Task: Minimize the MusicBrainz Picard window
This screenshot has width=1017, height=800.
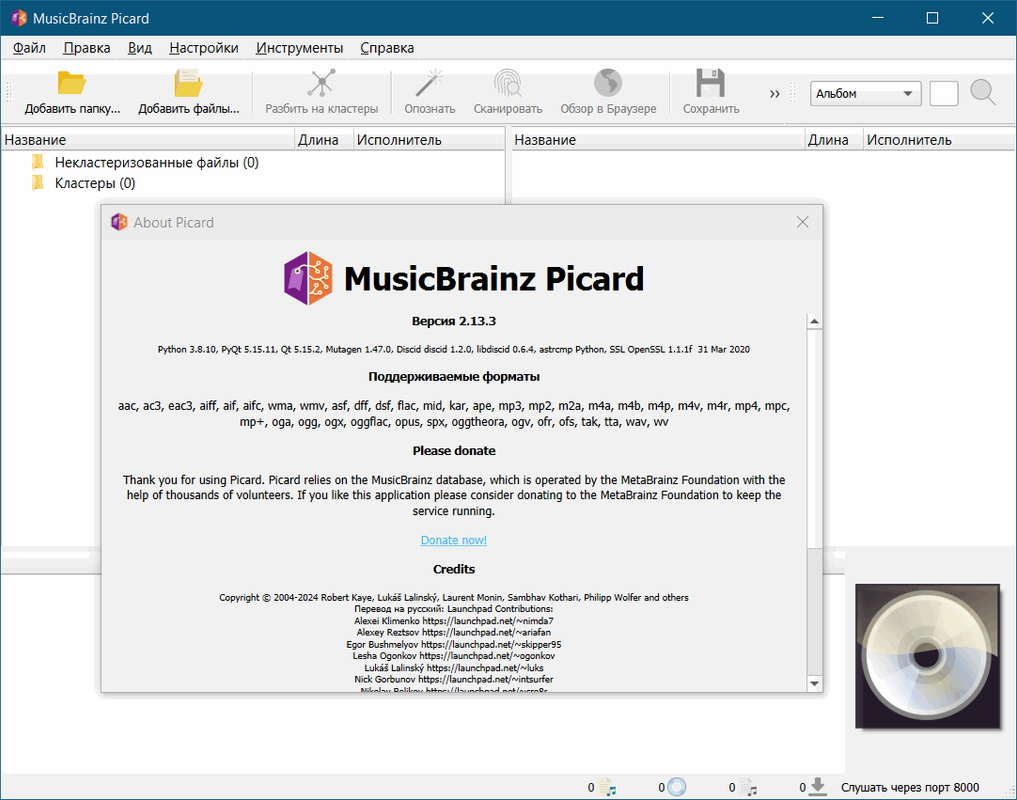Action: [878, 18]
